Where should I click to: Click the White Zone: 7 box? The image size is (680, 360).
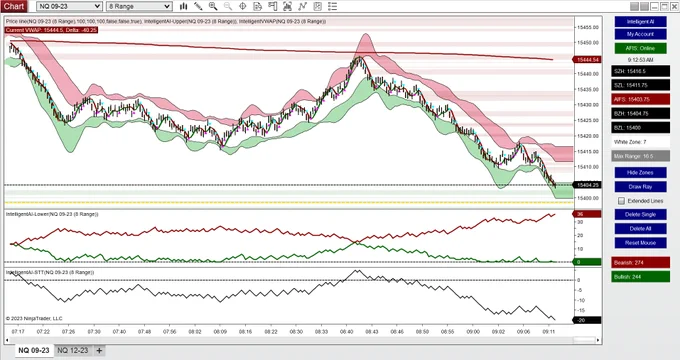641,142
